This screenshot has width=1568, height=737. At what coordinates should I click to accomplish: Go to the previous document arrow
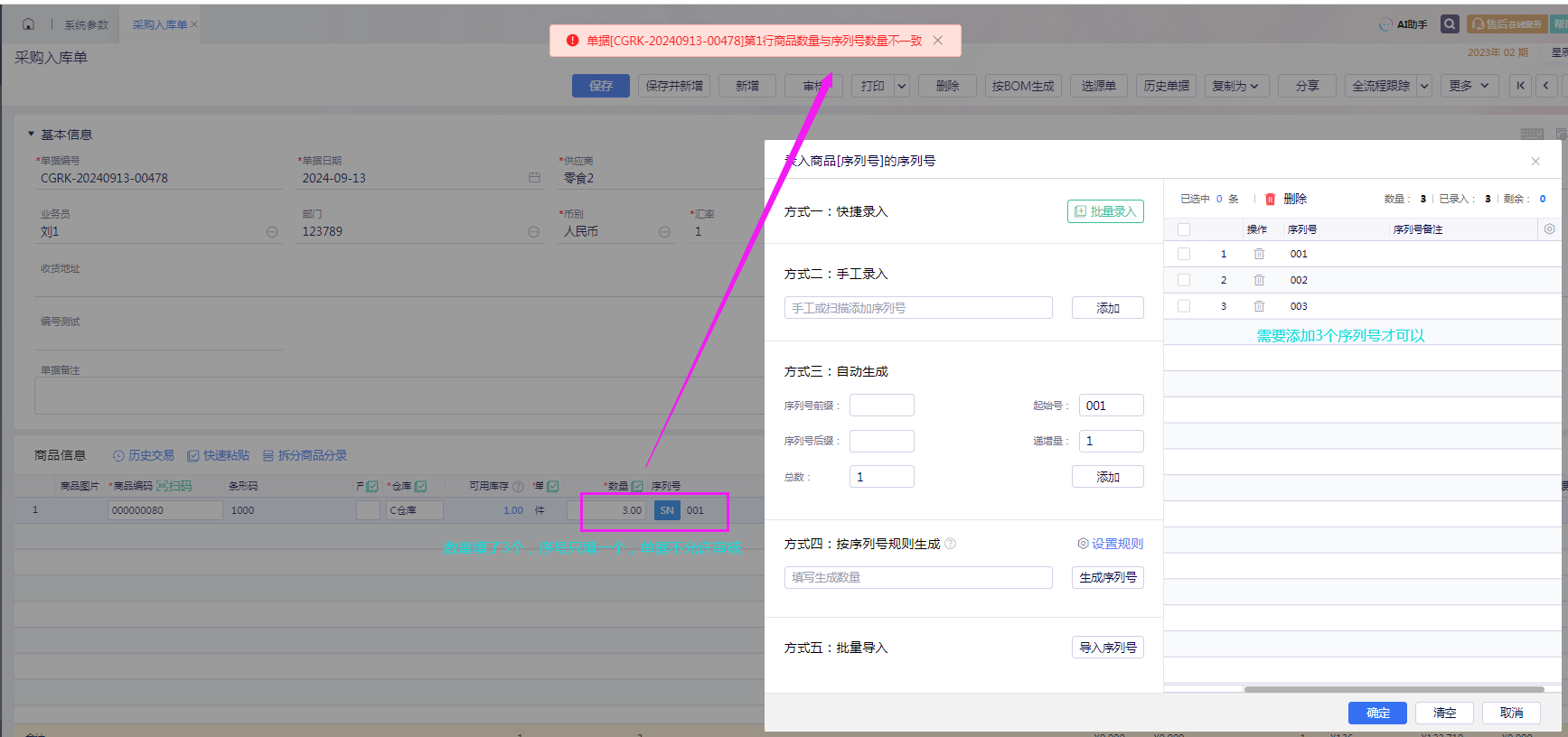tap(1546, 86)
